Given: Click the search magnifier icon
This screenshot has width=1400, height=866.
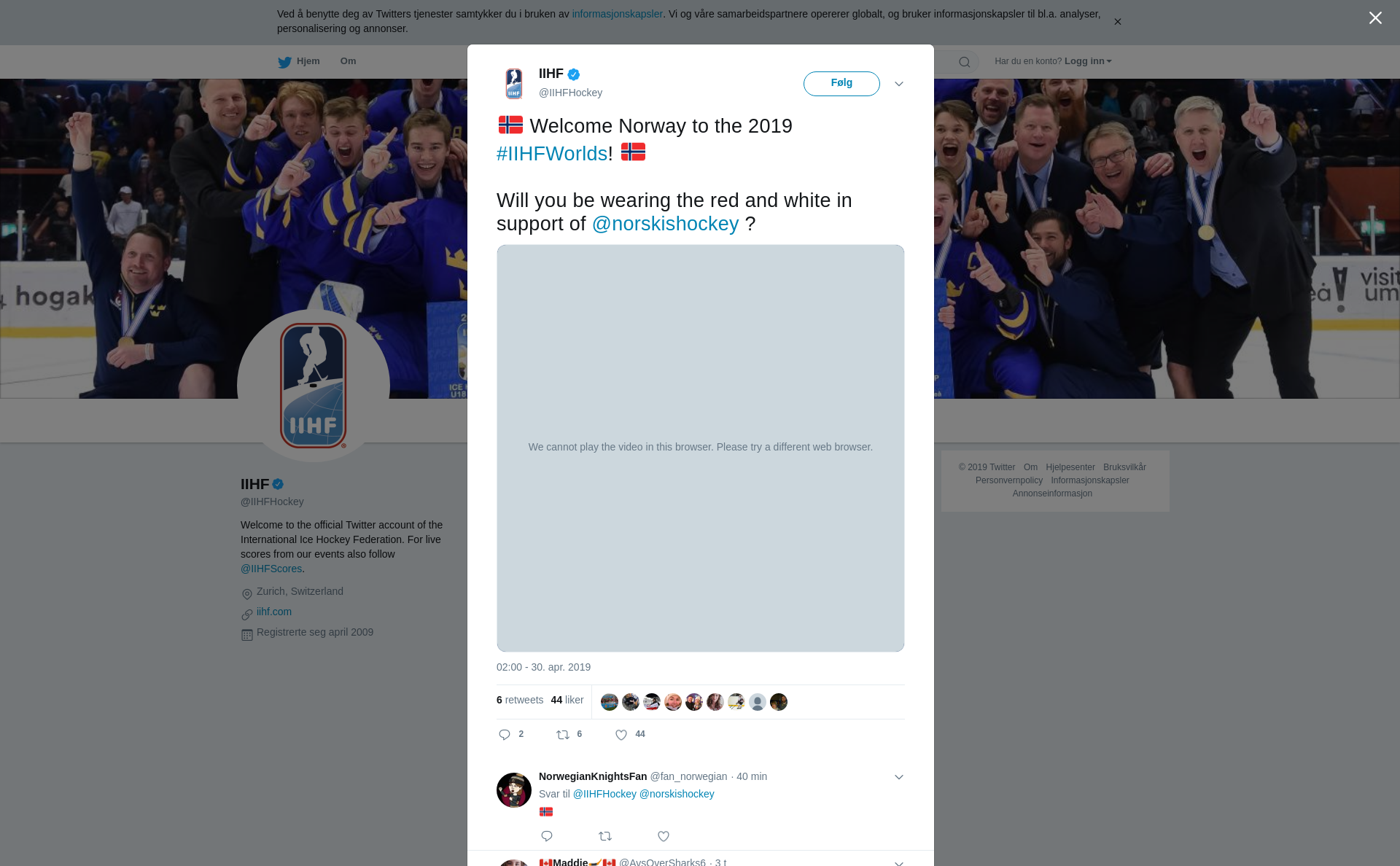Looking at the screenshot, I should [x=965, y=62].
